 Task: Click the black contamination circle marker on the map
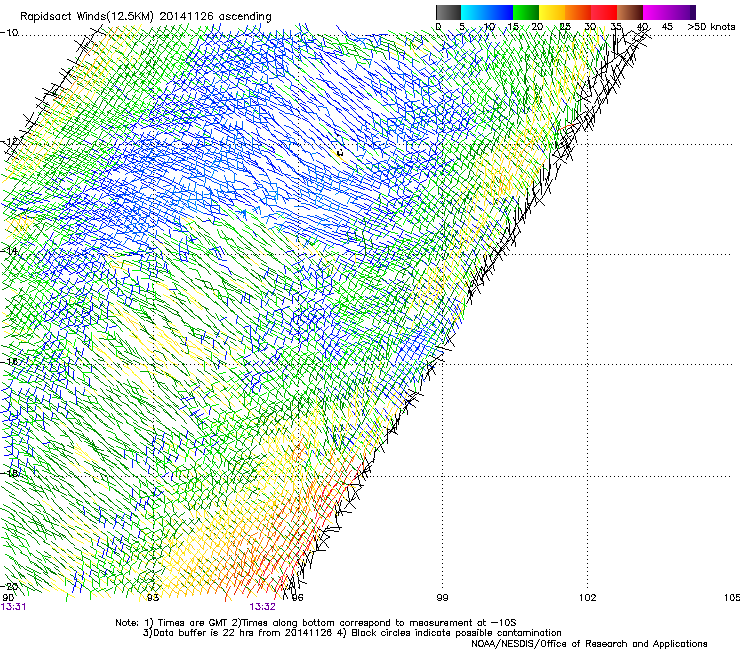pyautogui.click(x=340, y=152)
